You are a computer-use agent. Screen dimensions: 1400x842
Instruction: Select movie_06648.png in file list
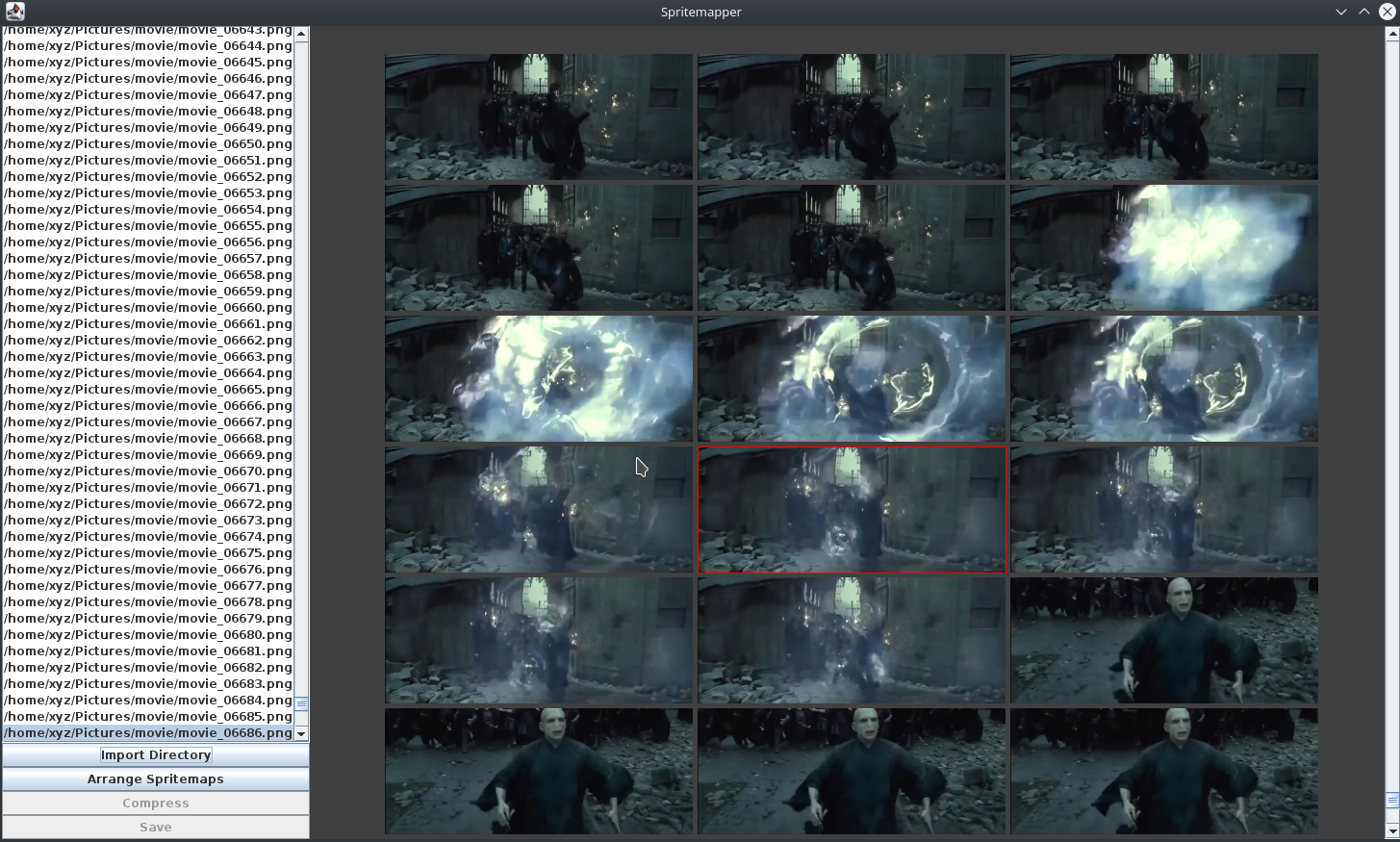148,111
